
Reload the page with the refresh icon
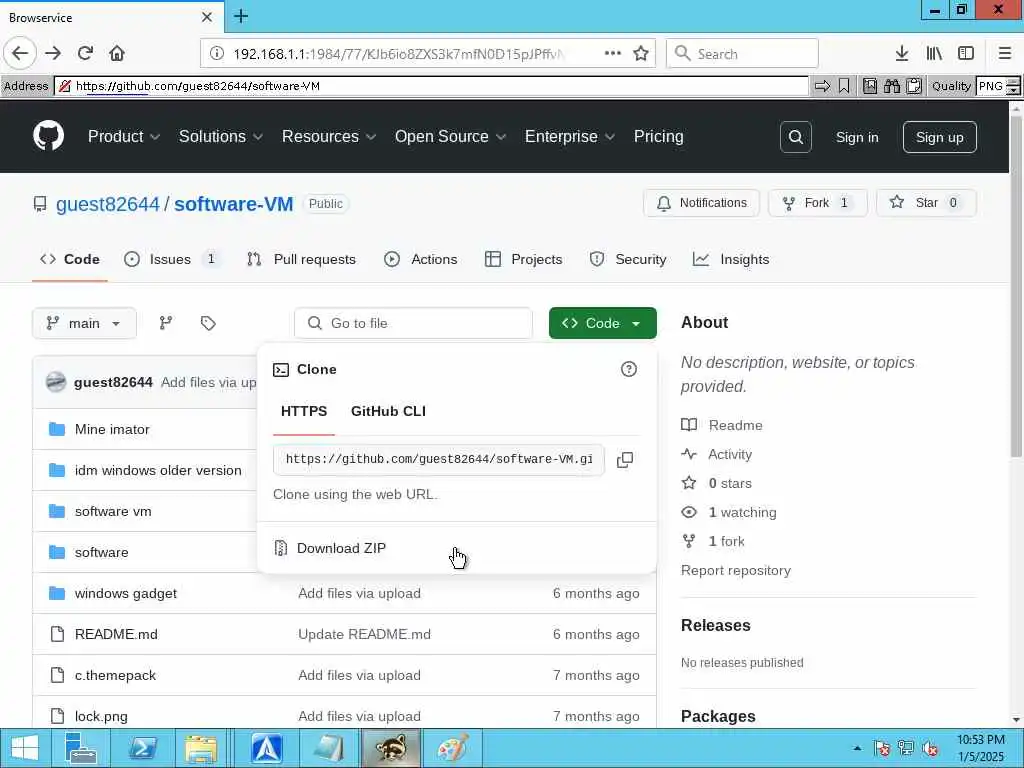point(85,53)
